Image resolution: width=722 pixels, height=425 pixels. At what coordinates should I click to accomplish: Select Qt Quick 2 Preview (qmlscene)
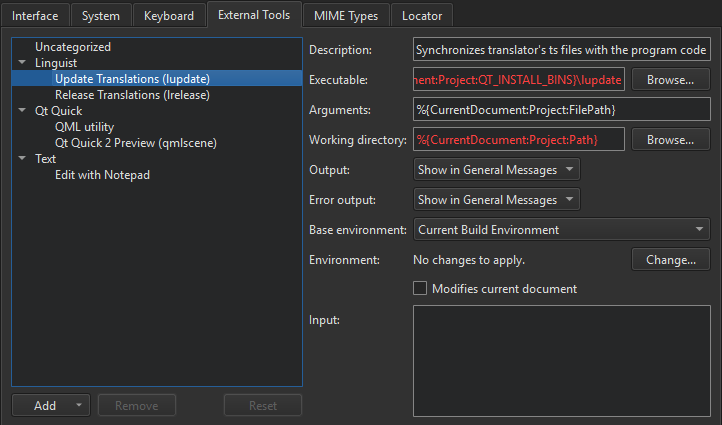(x=136, y=143)
